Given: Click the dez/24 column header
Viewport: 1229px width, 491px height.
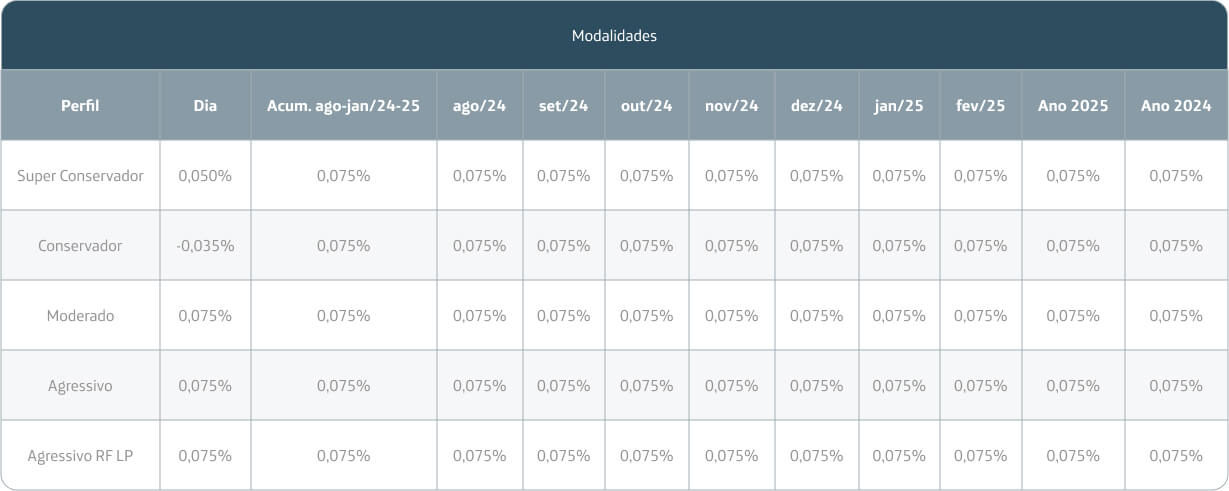Looking at the screenshot, I should click(x=816, y=105).
